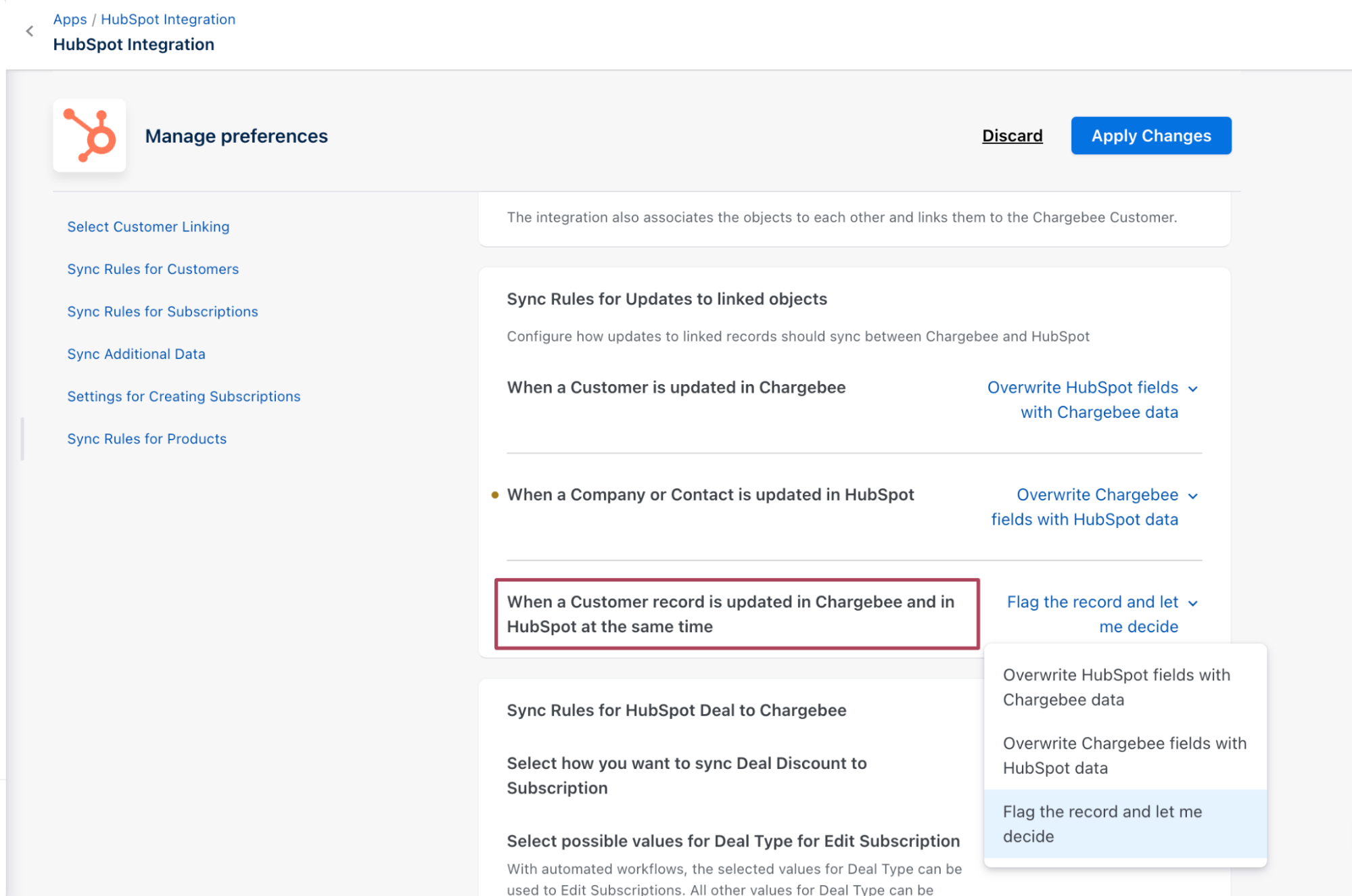Open HubSpot Integration breadcrumb link
Screen dimensions: 1352x896
tap(168, 19)
